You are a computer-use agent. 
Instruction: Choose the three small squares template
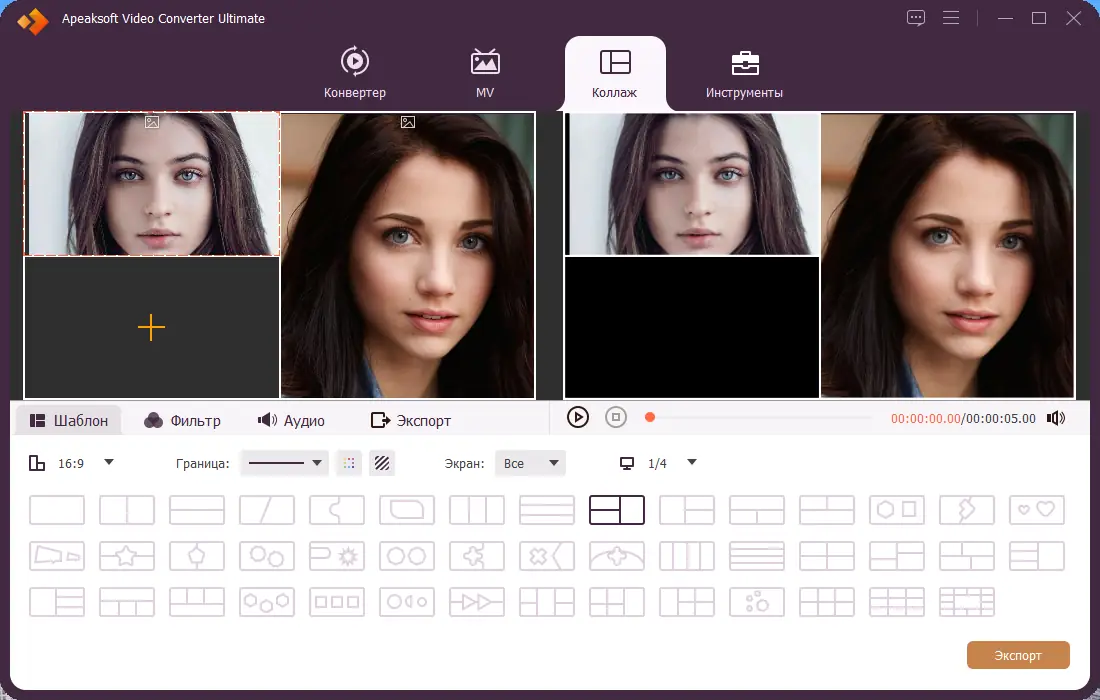click(x=337, y=602)
